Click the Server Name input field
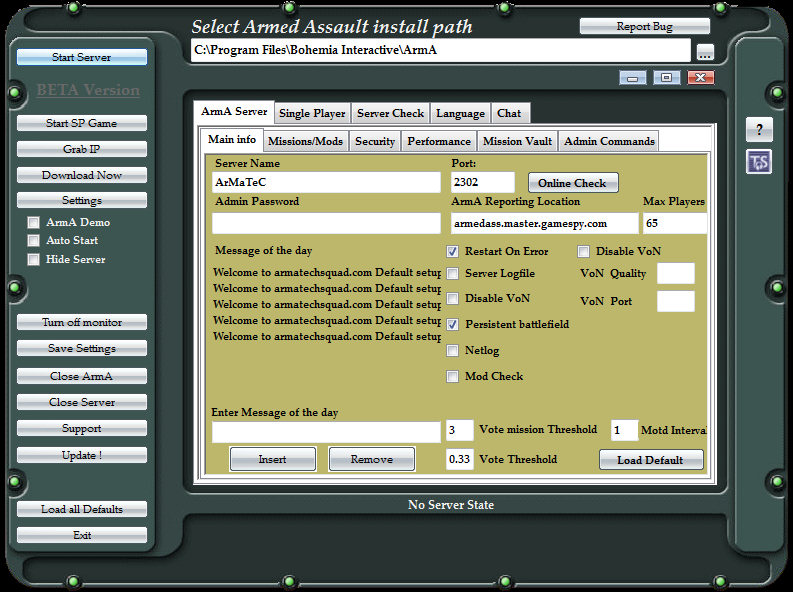Viewport: 793px width, 592px height. coord(326,183)
